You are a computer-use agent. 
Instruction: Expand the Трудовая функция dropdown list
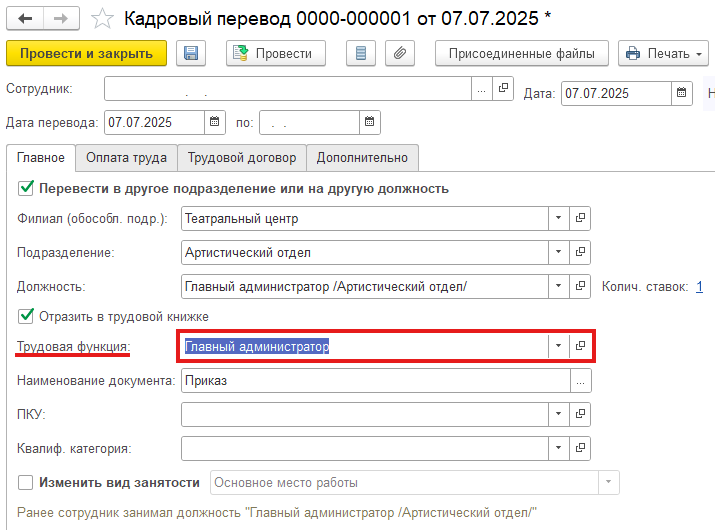point(559,346)
